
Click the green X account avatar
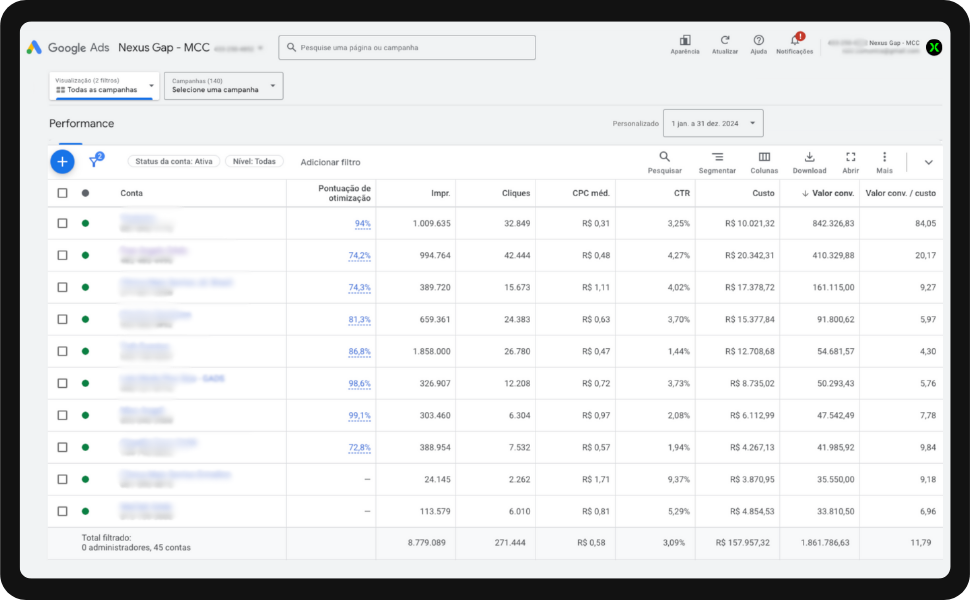click(x=934, y=47)
